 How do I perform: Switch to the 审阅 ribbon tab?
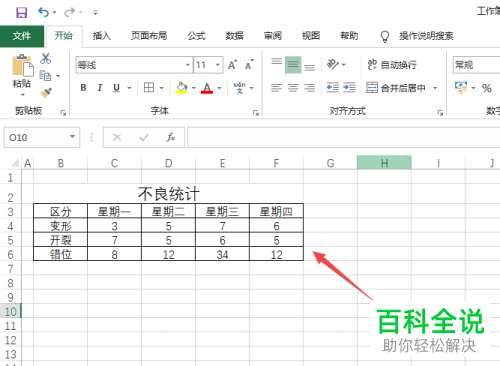click(x=273, y=36)
